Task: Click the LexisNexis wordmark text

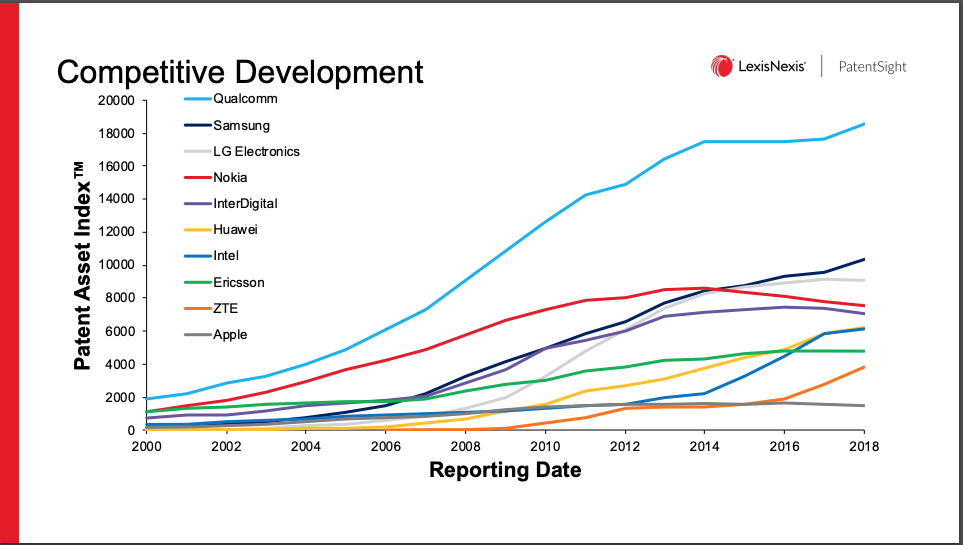Action: pyautogui.click(x=772, y=67)
